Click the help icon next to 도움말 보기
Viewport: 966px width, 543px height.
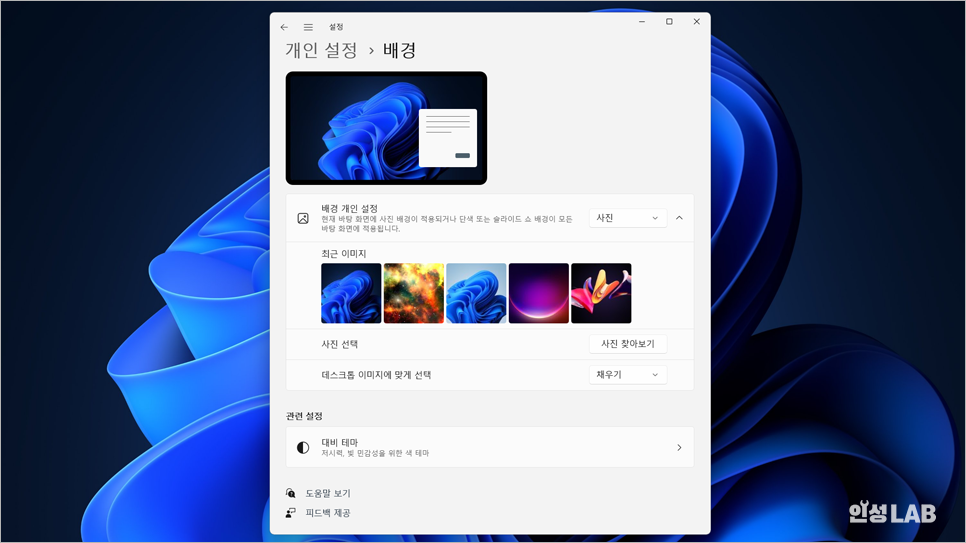coord(291,493)
